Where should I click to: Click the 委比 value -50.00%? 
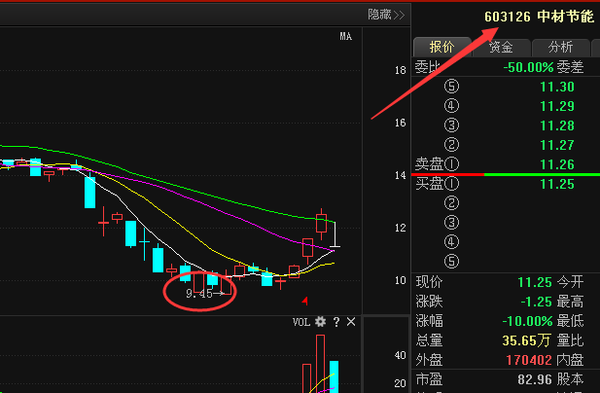pyautogui.click(x=528, y=67)
